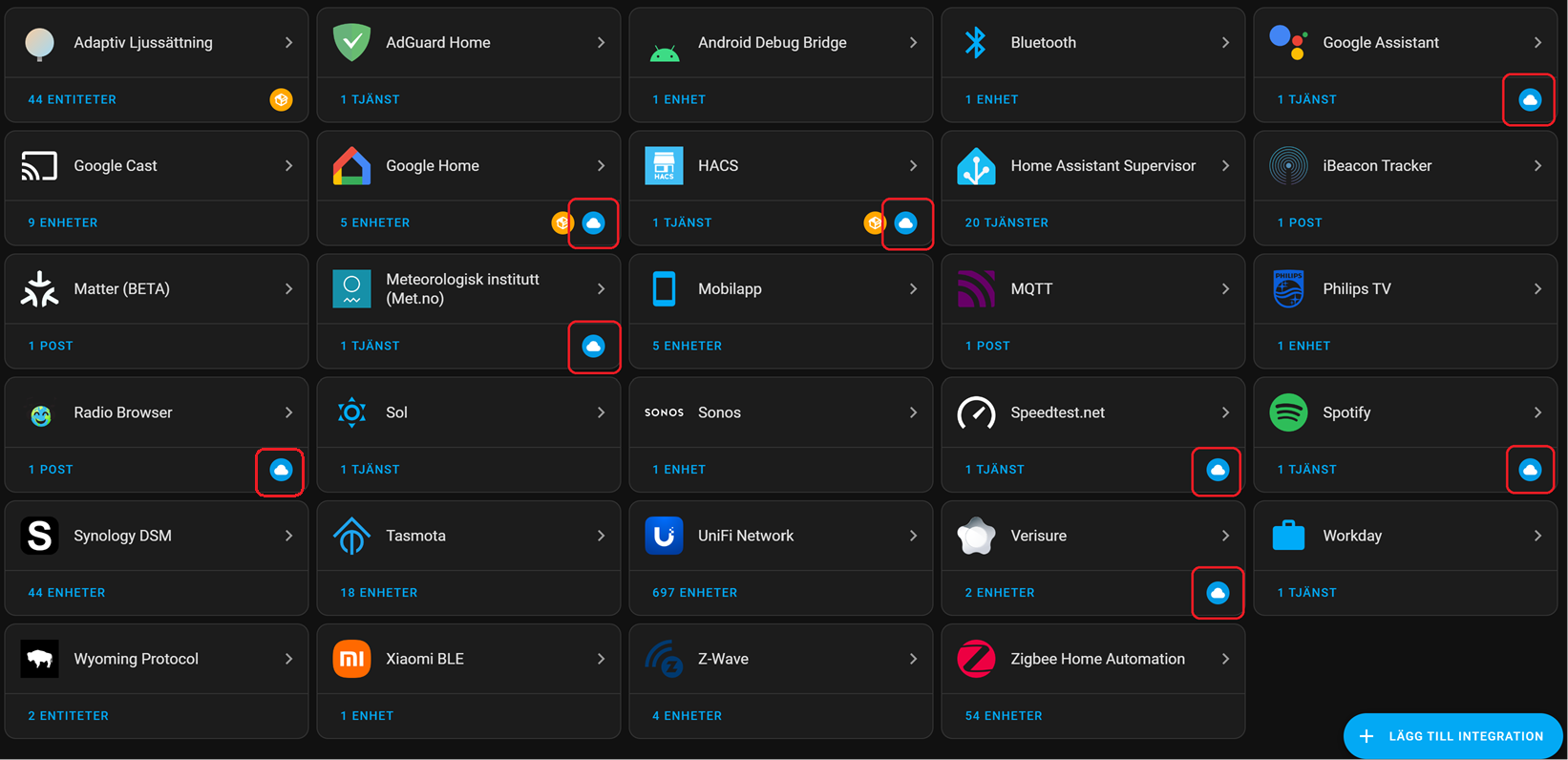Select the Sonos integration card title
1568x760 pixels.
[x=719, y=412]
